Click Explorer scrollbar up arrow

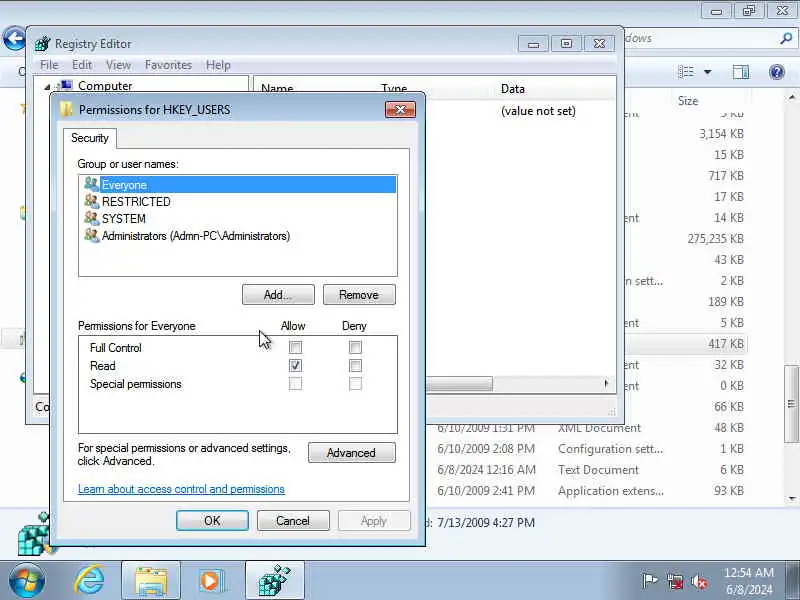coord(792,97)
